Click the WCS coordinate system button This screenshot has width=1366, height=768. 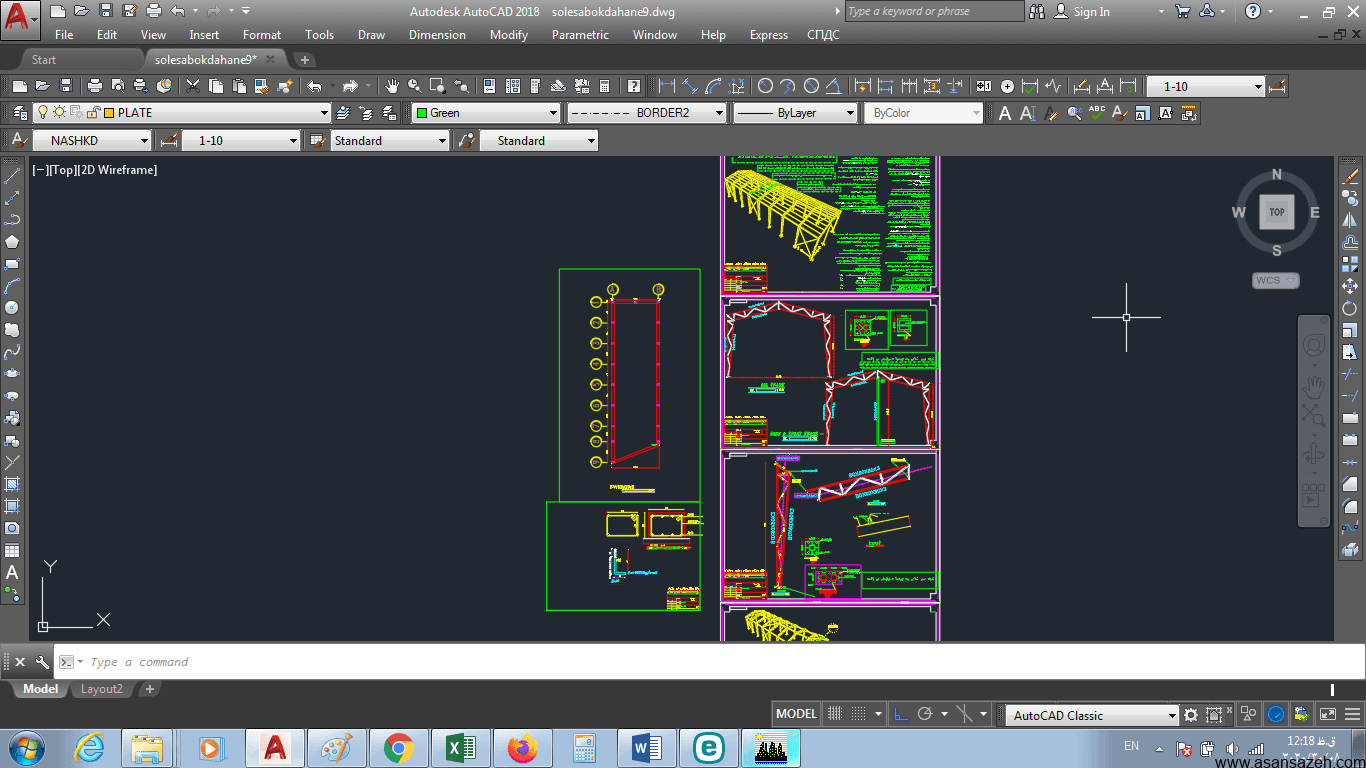click(1275, 281)
